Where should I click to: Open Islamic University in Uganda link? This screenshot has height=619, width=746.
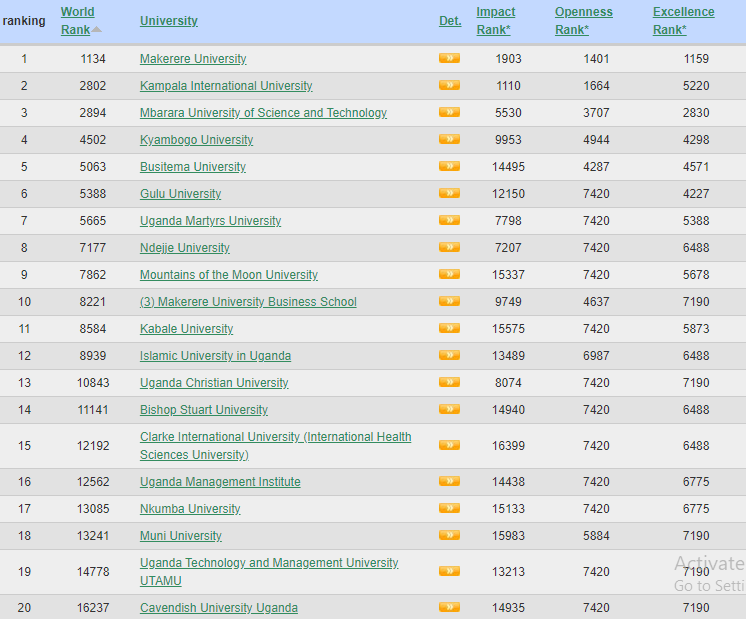click(x=215, y=355)
